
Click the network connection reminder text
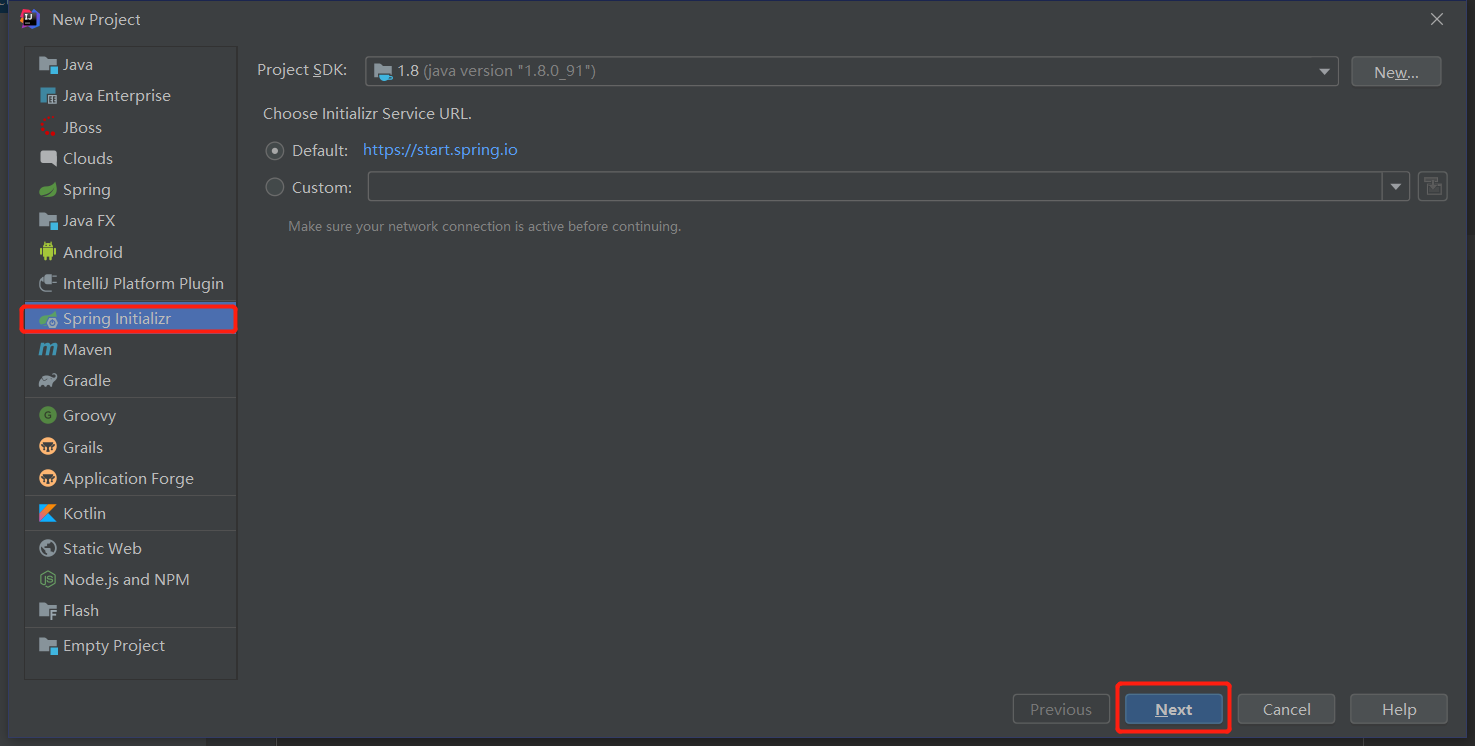485,227
